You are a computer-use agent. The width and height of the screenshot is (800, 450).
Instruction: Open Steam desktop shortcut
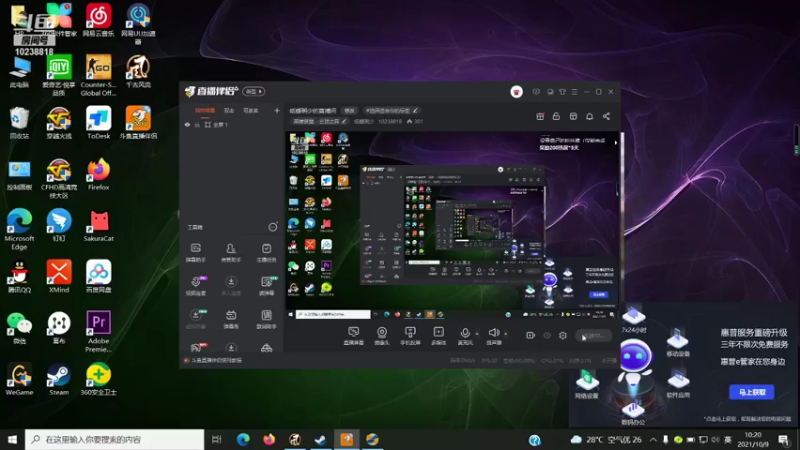click(x=59, y=380)
